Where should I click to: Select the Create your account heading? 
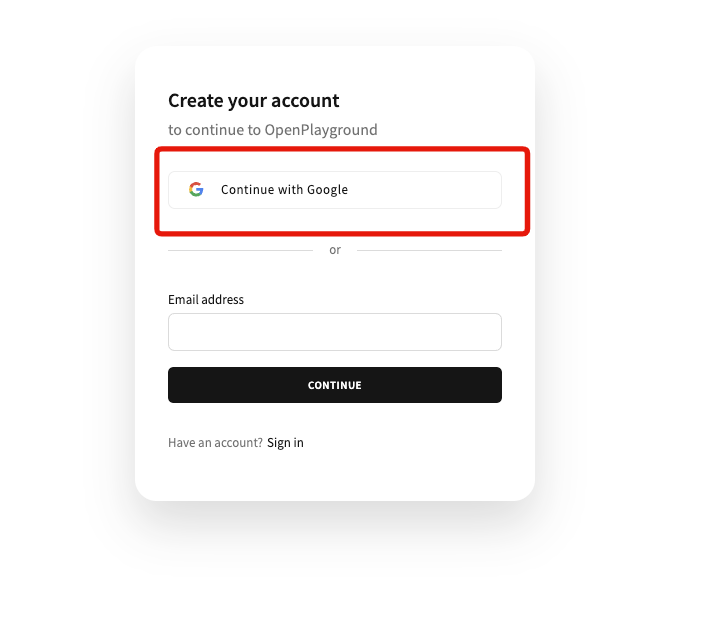pos(253,101)
